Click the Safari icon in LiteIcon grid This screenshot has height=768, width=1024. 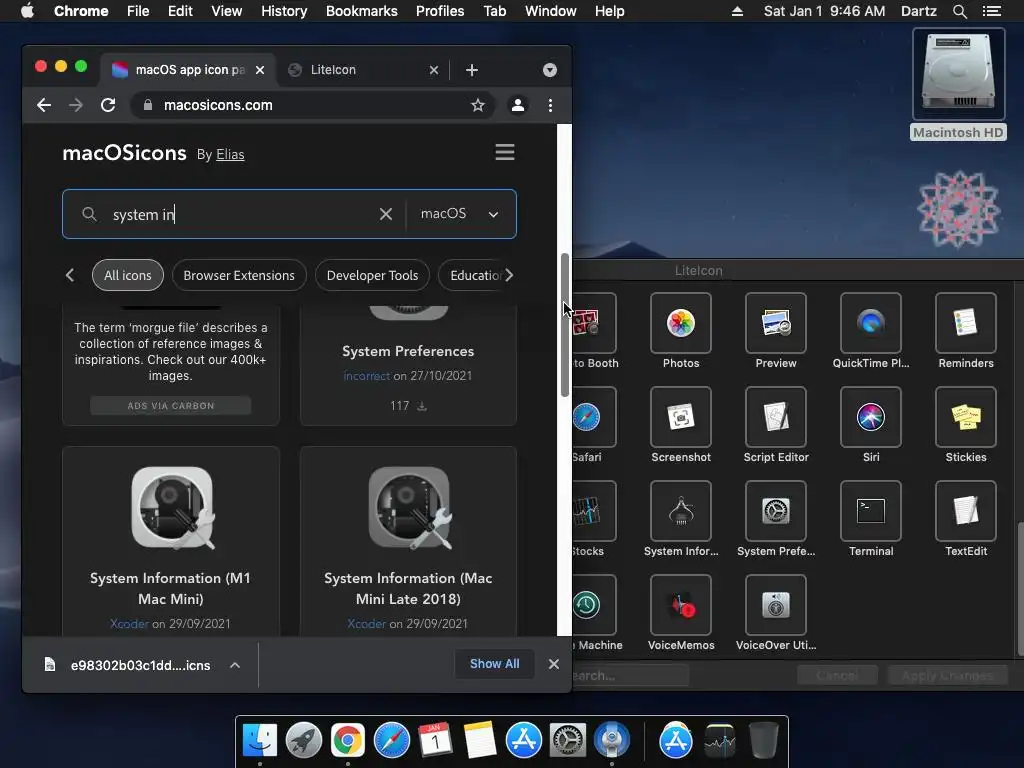593,417
